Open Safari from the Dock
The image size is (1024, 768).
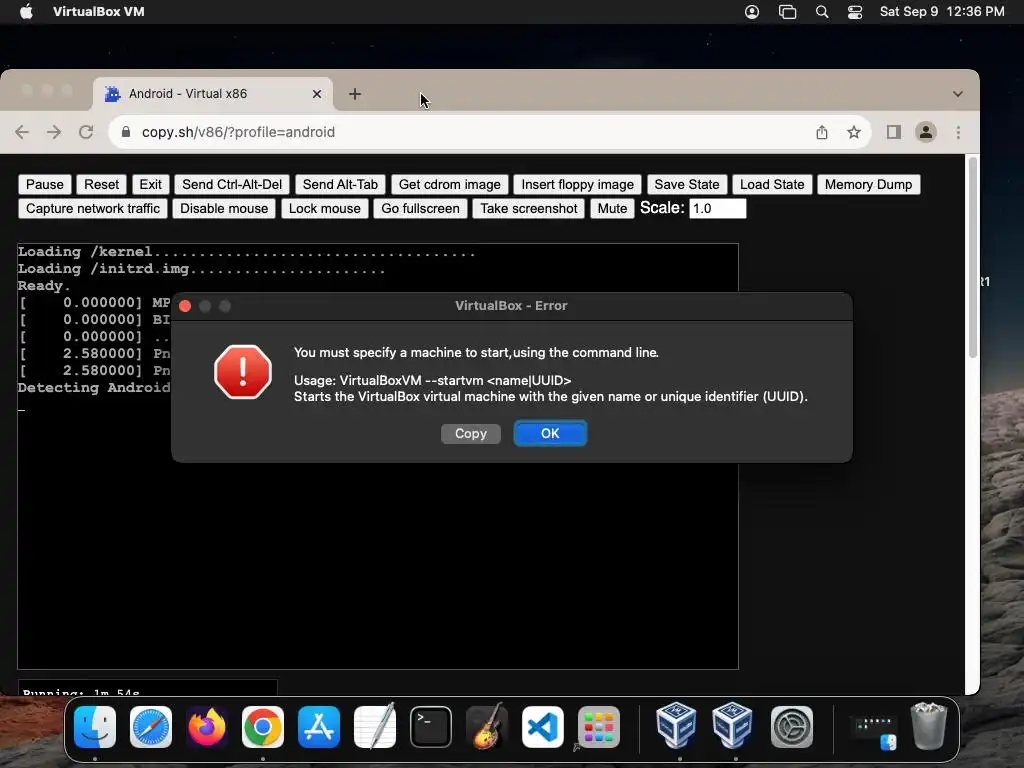coord(151,727)
